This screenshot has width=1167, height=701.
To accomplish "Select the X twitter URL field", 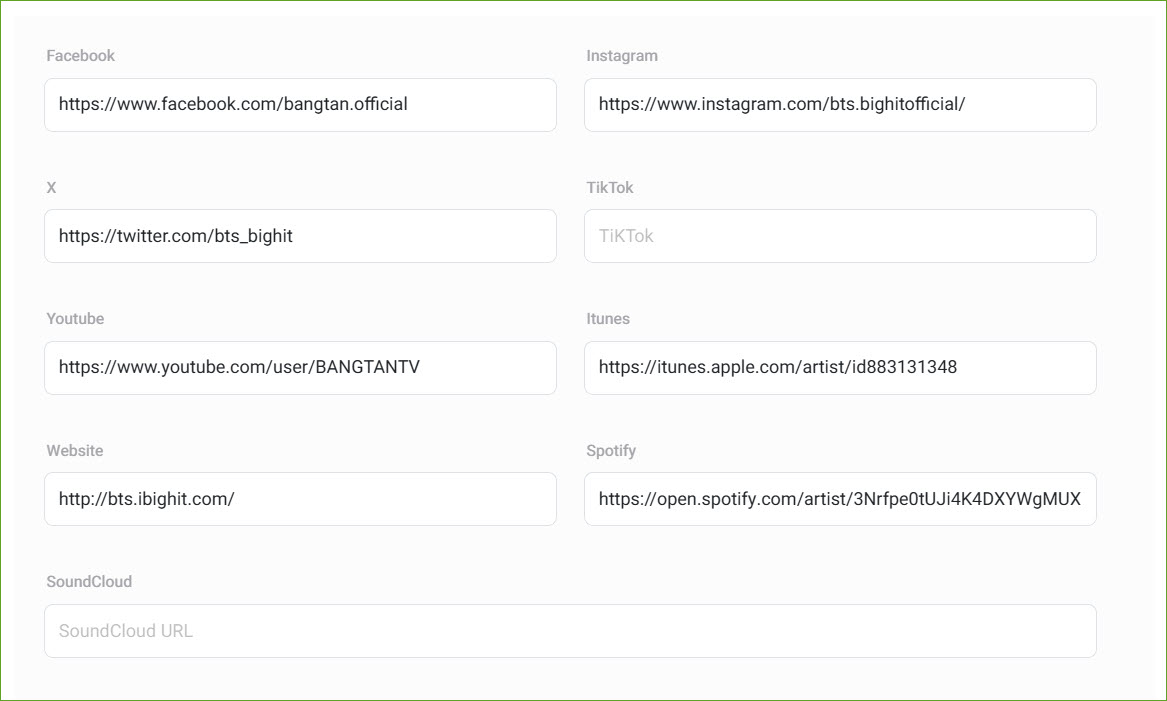I will coord(300,236).
